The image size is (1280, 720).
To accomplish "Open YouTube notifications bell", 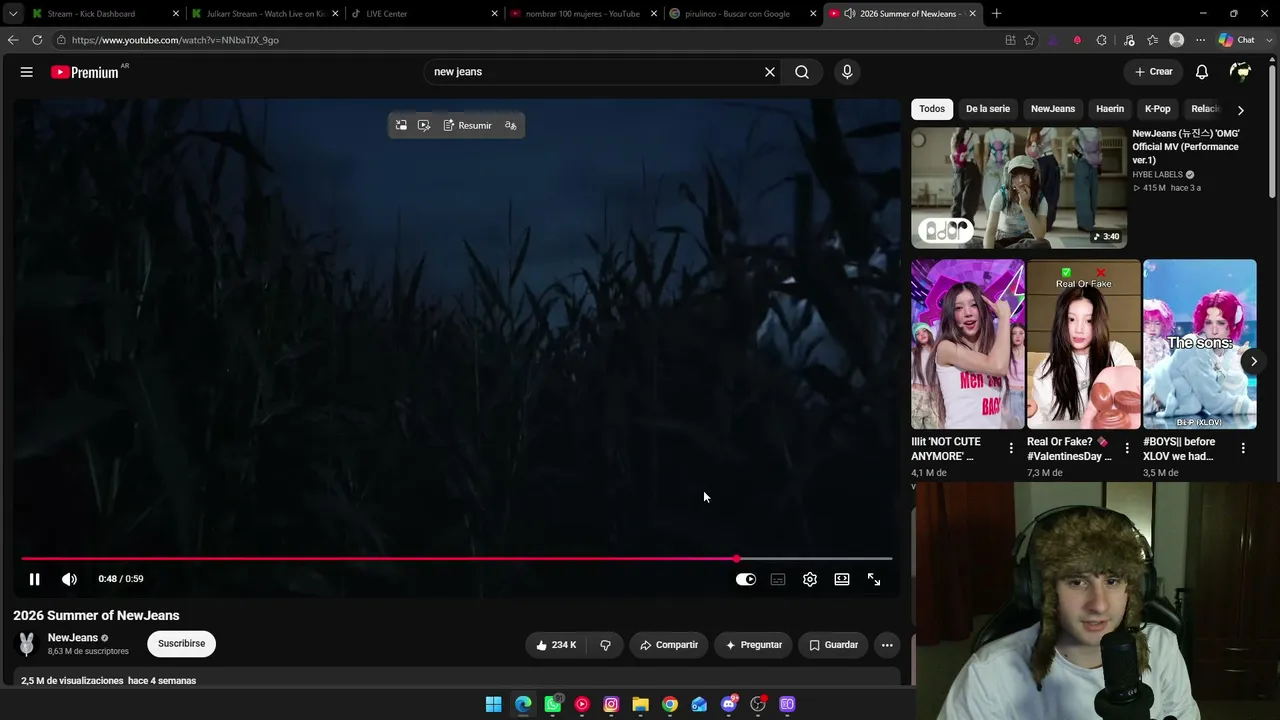I will pyautogui.click(x=1202, y=72).
